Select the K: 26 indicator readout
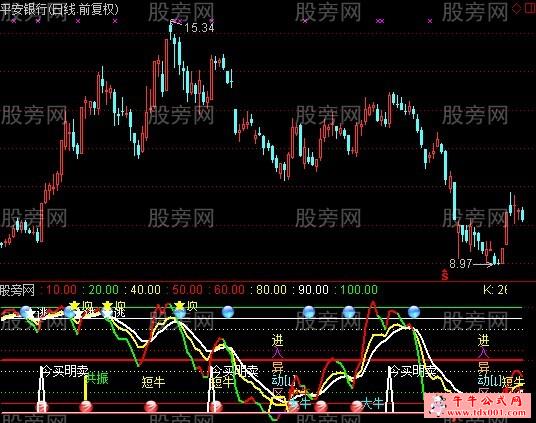 (495, 290)
